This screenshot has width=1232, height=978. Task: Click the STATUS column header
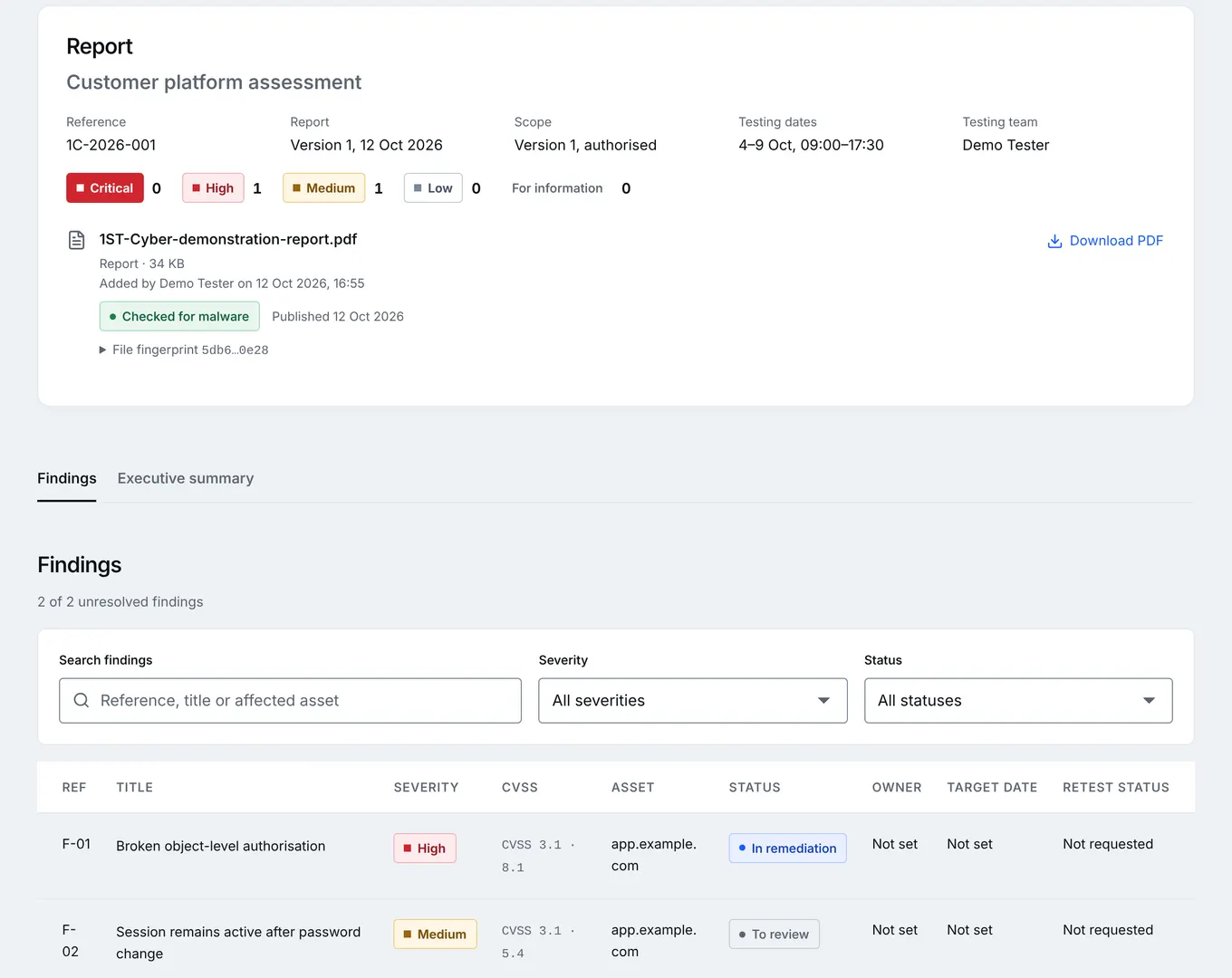tap(755, 788)
